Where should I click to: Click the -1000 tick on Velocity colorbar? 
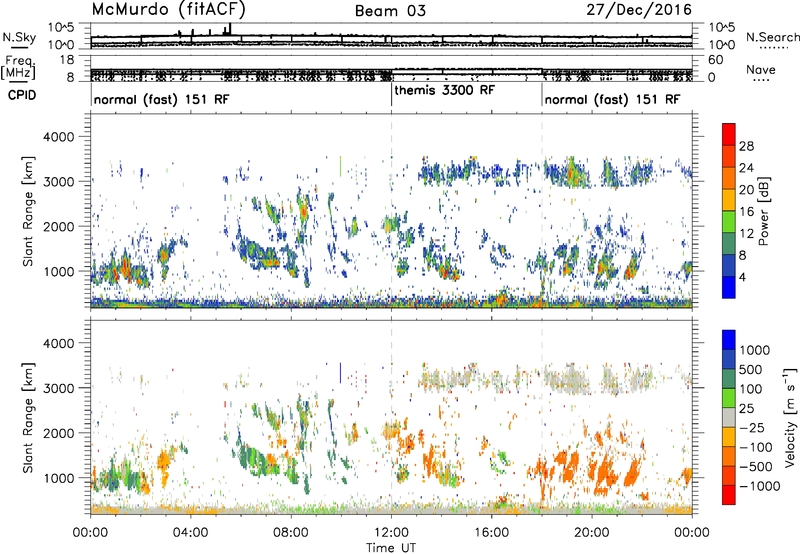(760, 486)
